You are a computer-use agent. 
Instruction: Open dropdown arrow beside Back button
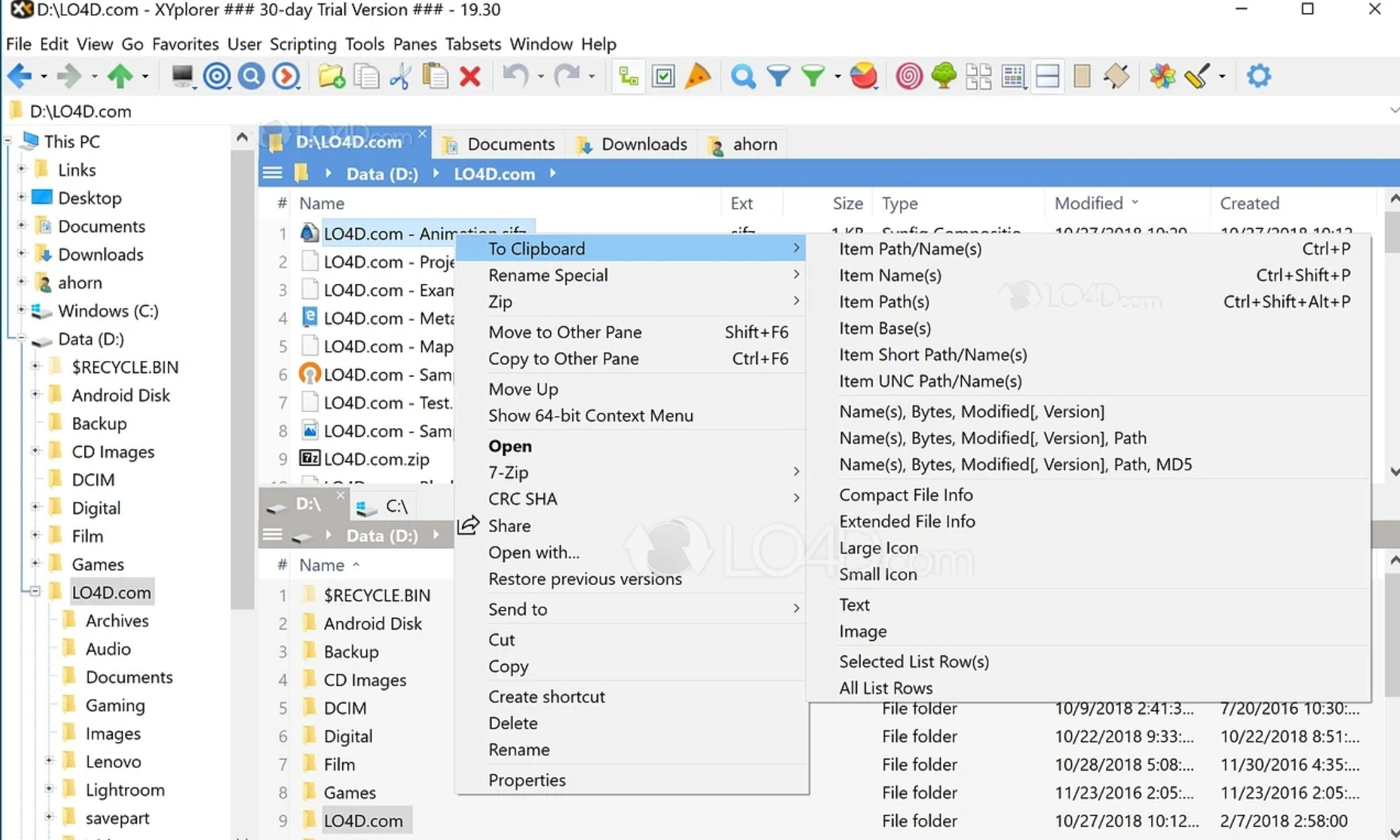coord(43,76)
